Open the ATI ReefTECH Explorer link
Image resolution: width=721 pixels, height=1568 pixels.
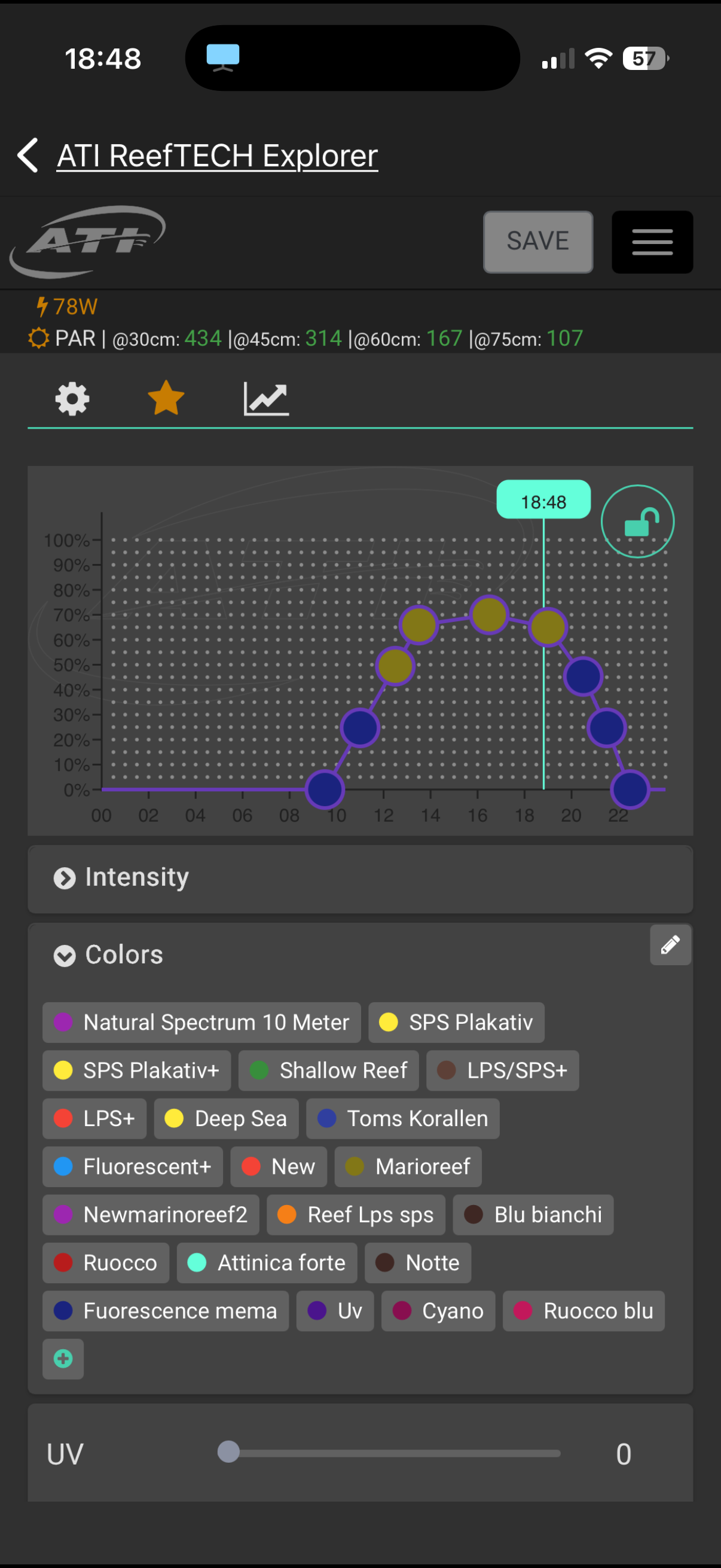click(217, 156)
